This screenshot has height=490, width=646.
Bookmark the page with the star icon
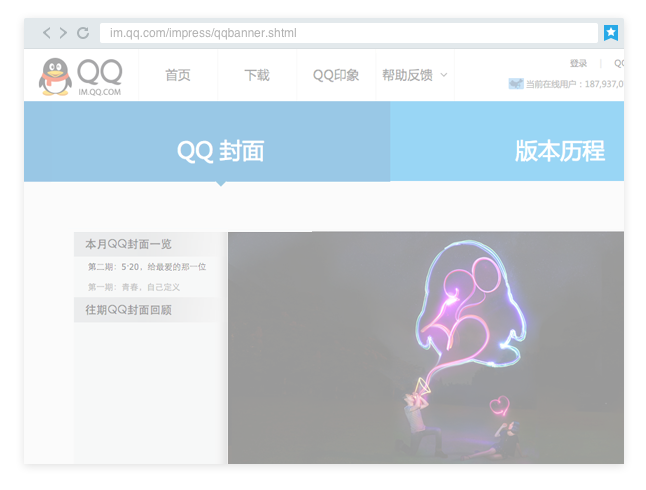(x=611, y=33)
